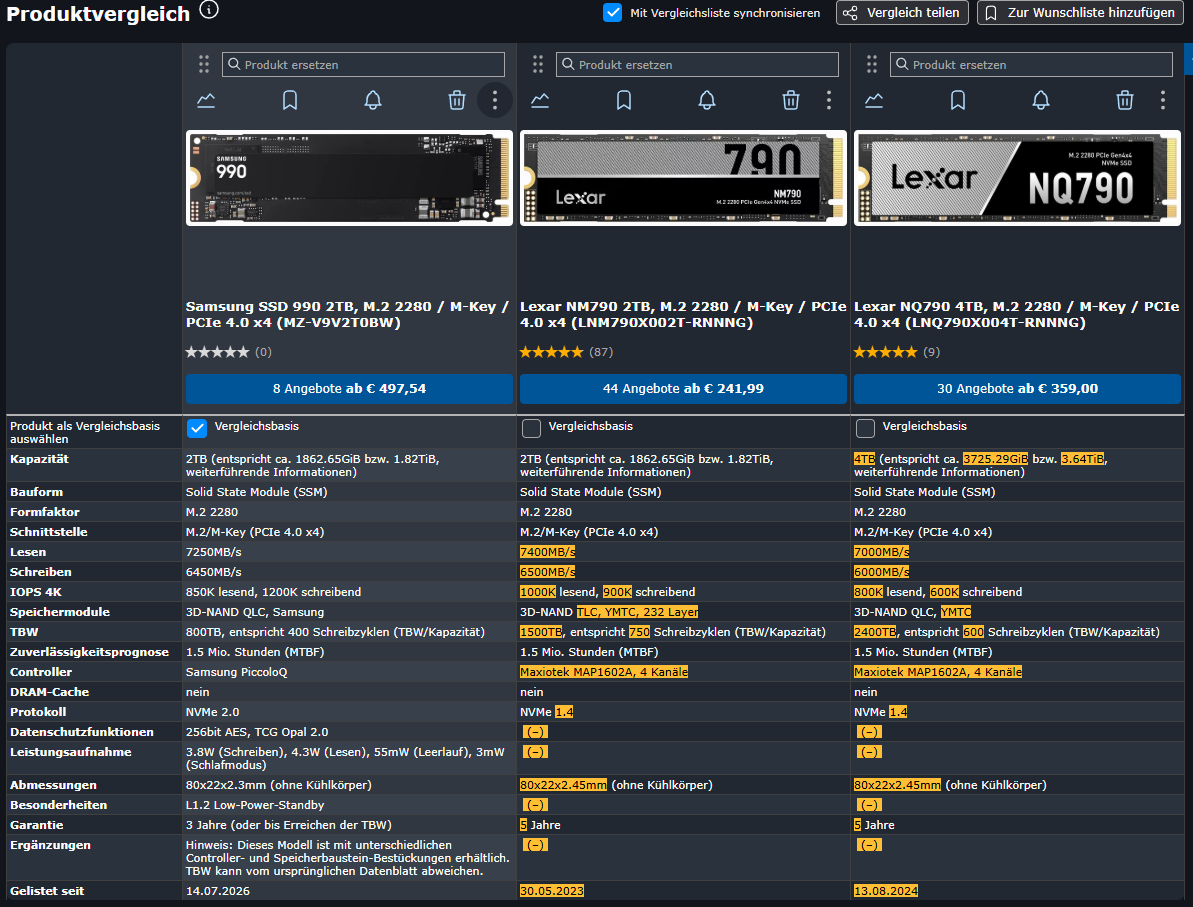Grab the drag handle of the Samsung column
This screenshot has height=907, width=1193.
(x=204, y=64)
